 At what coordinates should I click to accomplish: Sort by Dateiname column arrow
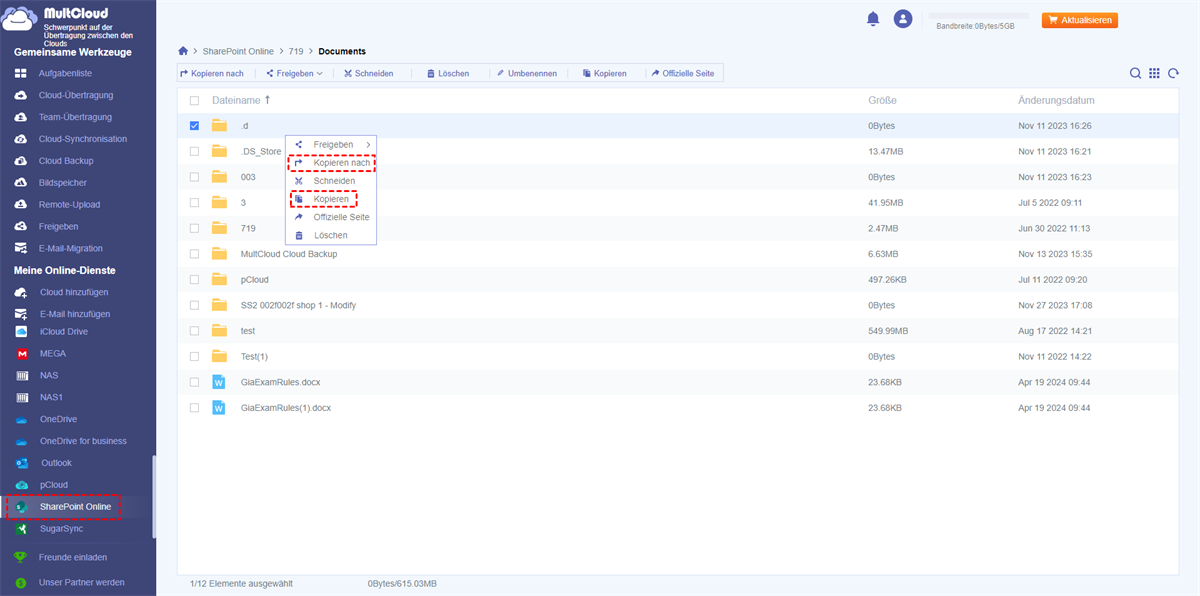[x=267, y=100]
